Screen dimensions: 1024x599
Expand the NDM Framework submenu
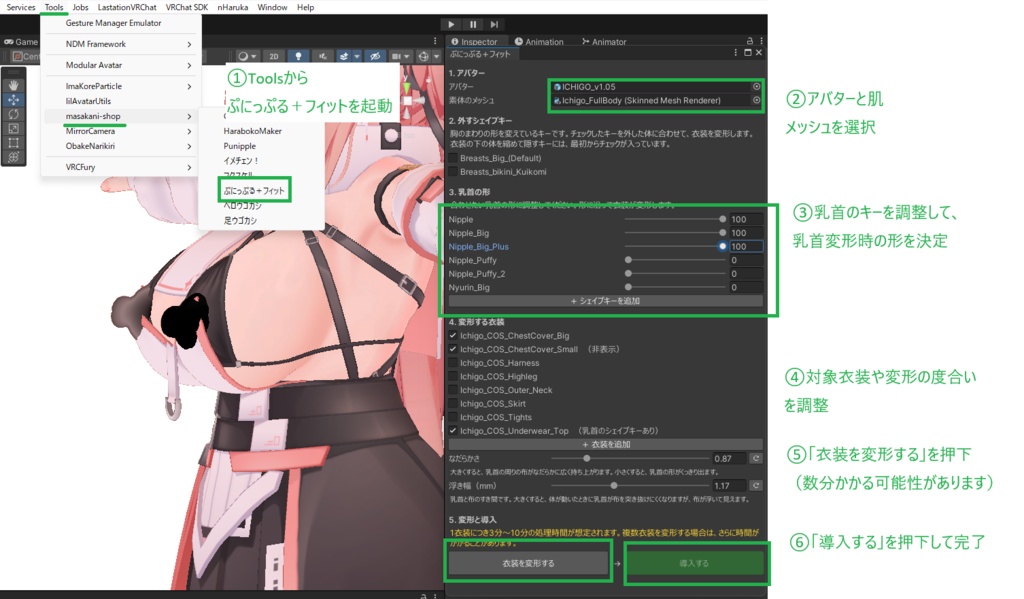click(x=120, y=44)
